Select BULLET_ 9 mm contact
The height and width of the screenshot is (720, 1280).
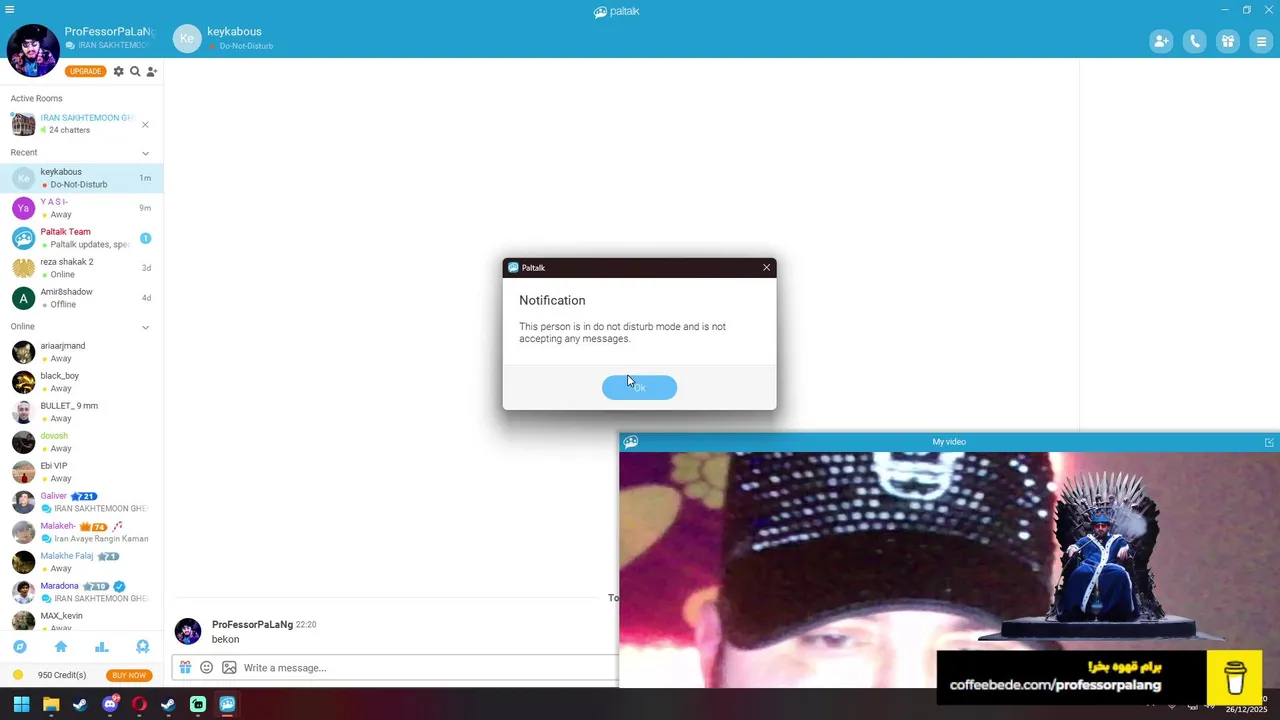(x=81, y=412)
